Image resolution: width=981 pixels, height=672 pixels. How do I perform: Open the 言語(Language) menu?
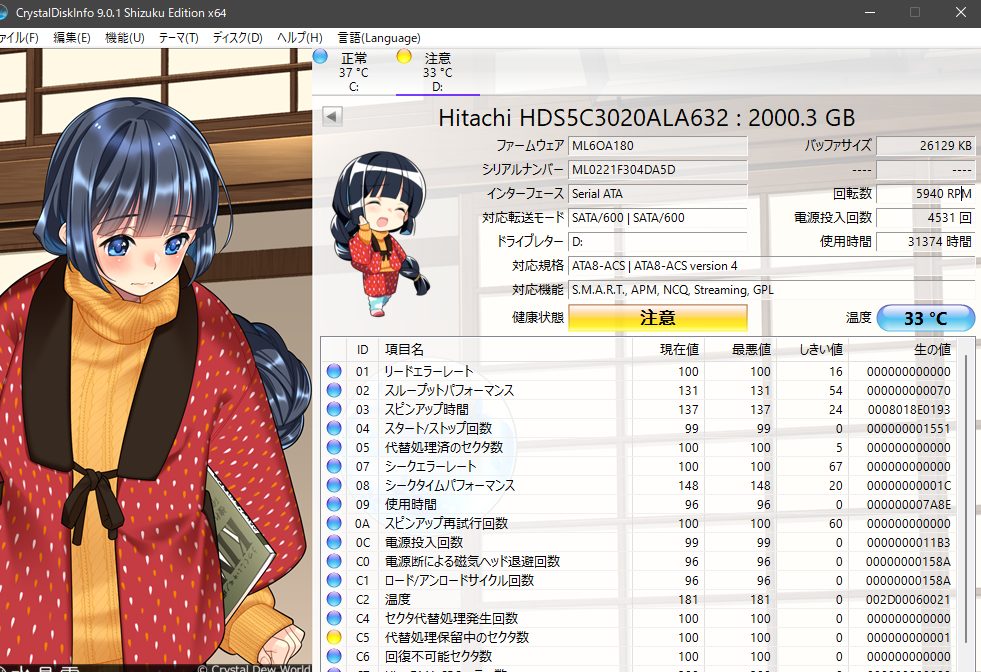click(379, 38)
